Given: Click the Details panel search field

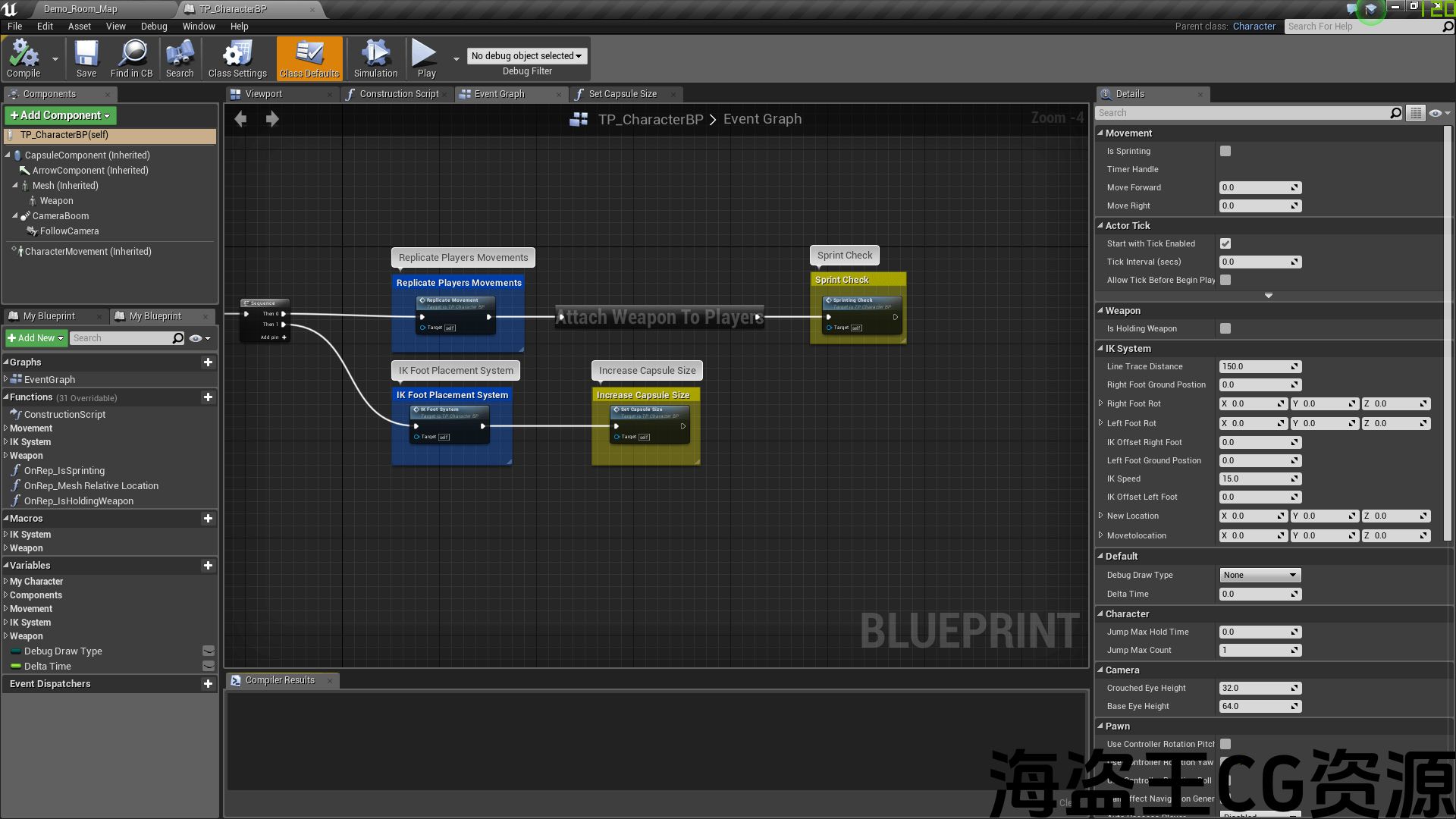Looking at the screenshot, I should 1242,113.
